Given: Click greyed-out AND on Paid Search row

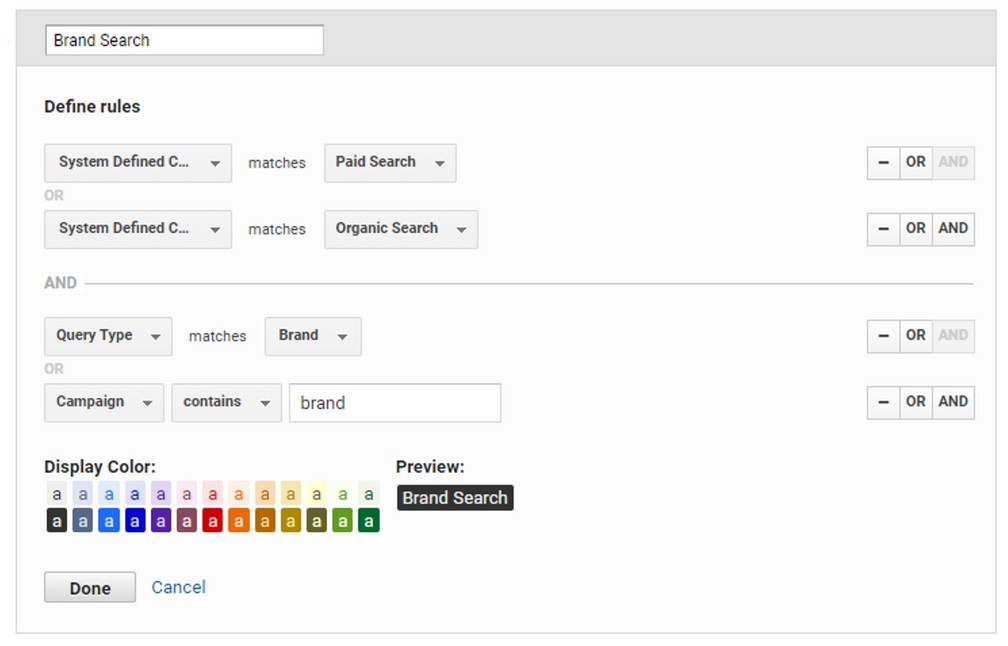Looking at the screenshot, I should pos(953,163).
